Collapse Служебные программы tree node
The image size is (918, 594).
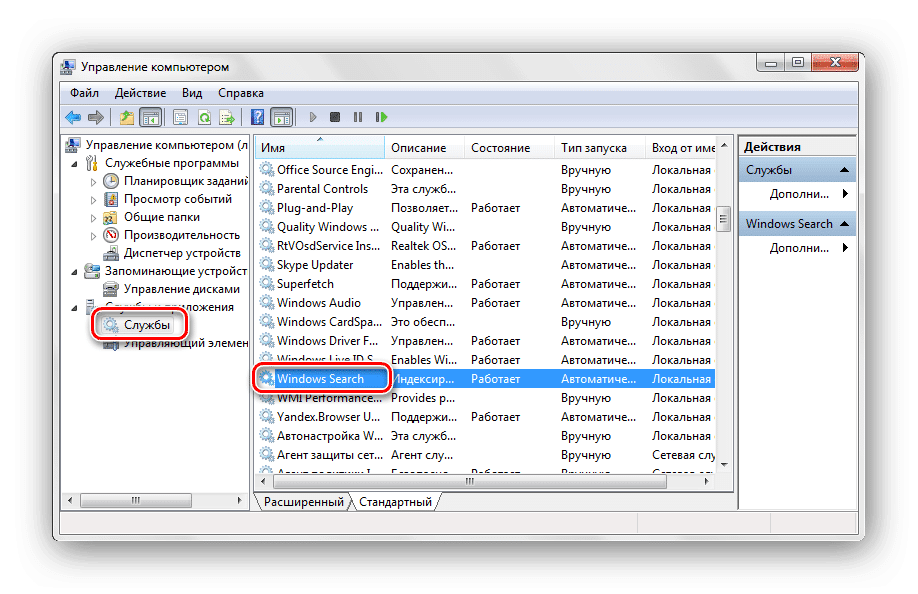pyautogui.click(x=74, y=164)
